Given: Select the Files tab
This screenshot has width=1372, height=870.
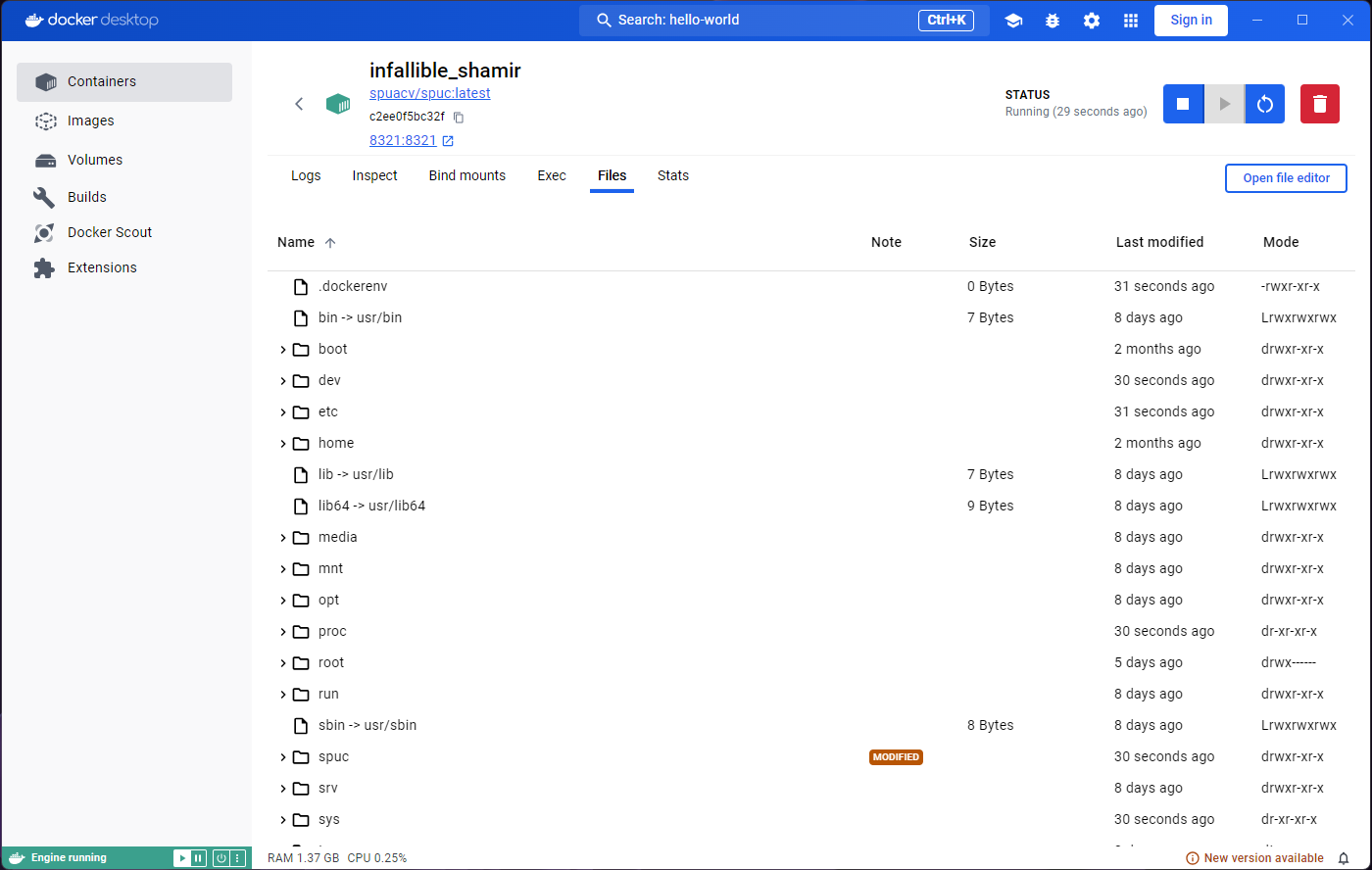Looking at the screenshot, I should coord(612,175).
